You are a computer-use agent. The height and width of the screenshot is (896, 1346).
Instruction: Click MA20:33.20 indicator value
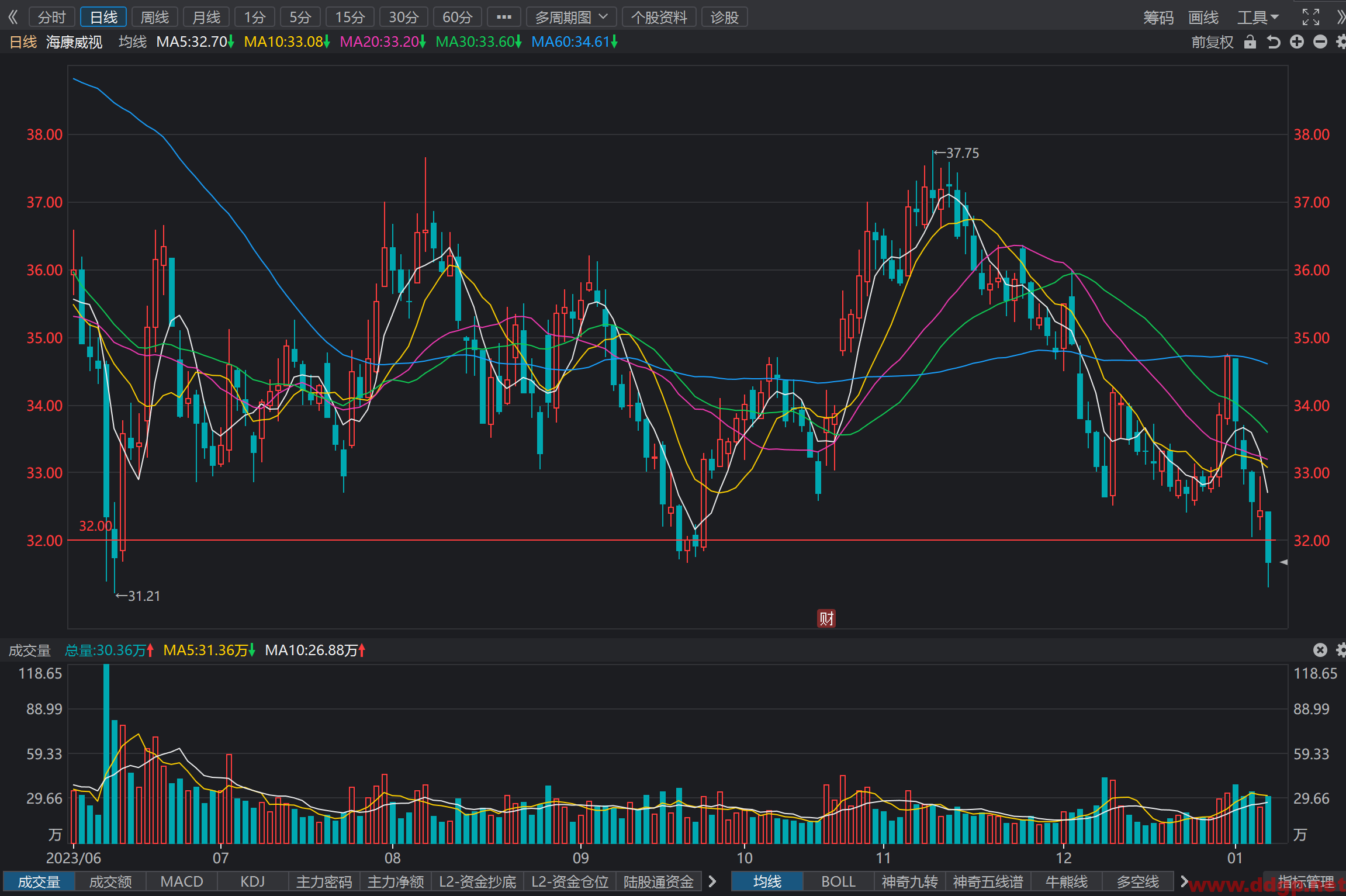point(383,42)
